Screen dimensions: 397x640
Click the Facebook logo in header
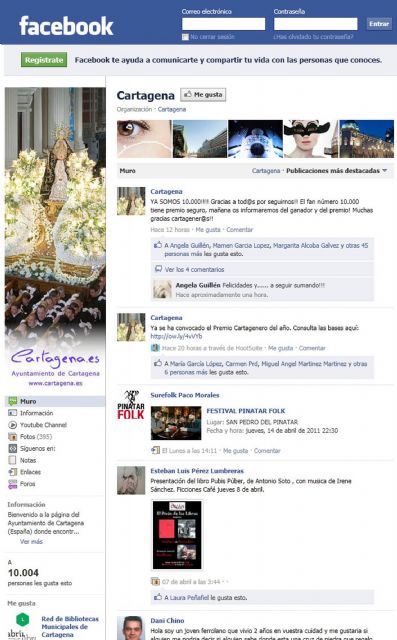pyautogui.click(x=66, y=26)
